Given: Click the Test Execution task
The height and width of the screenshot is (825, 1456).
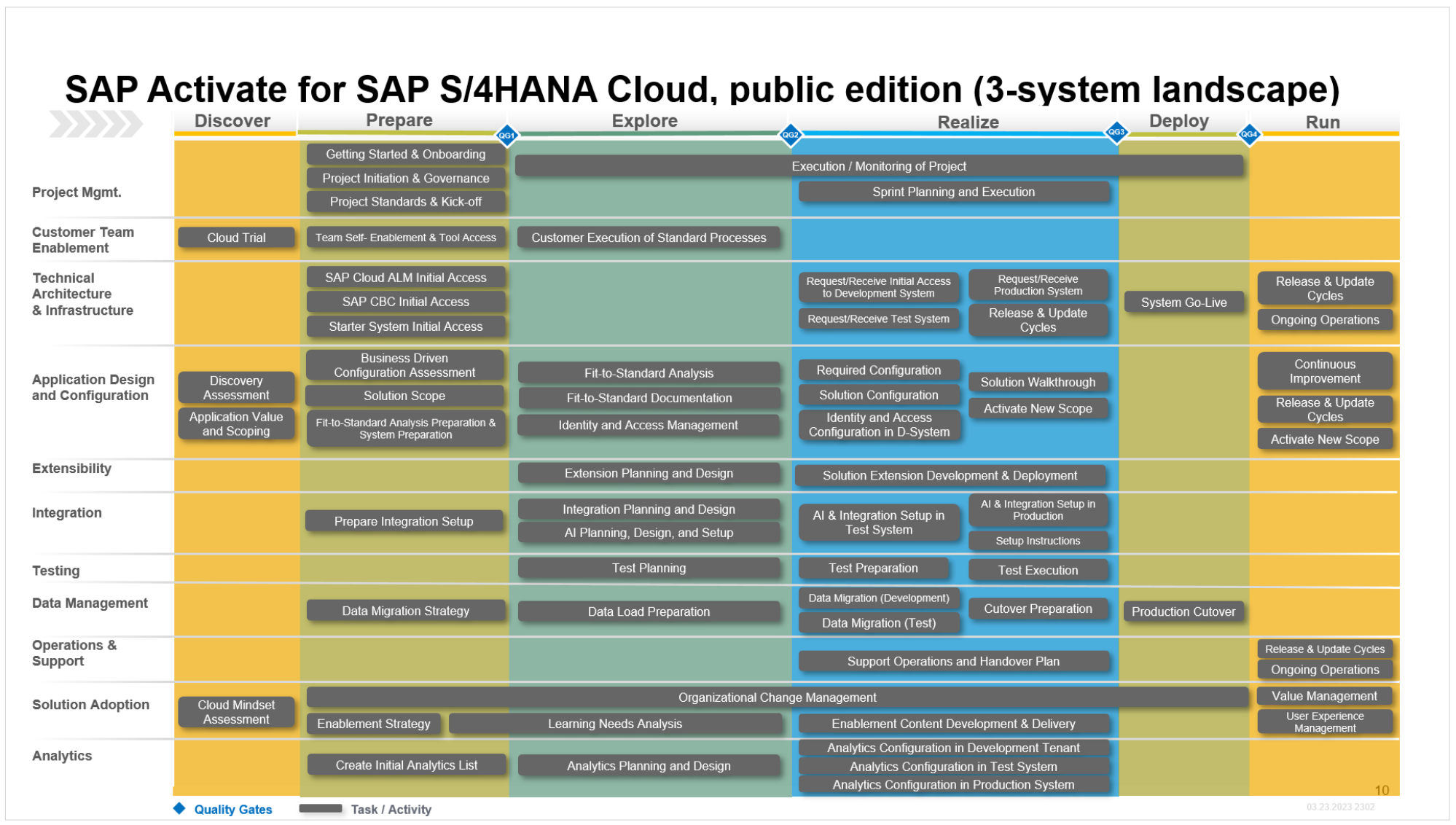Looking at the screenshot, I should [x=1038, y=571].
